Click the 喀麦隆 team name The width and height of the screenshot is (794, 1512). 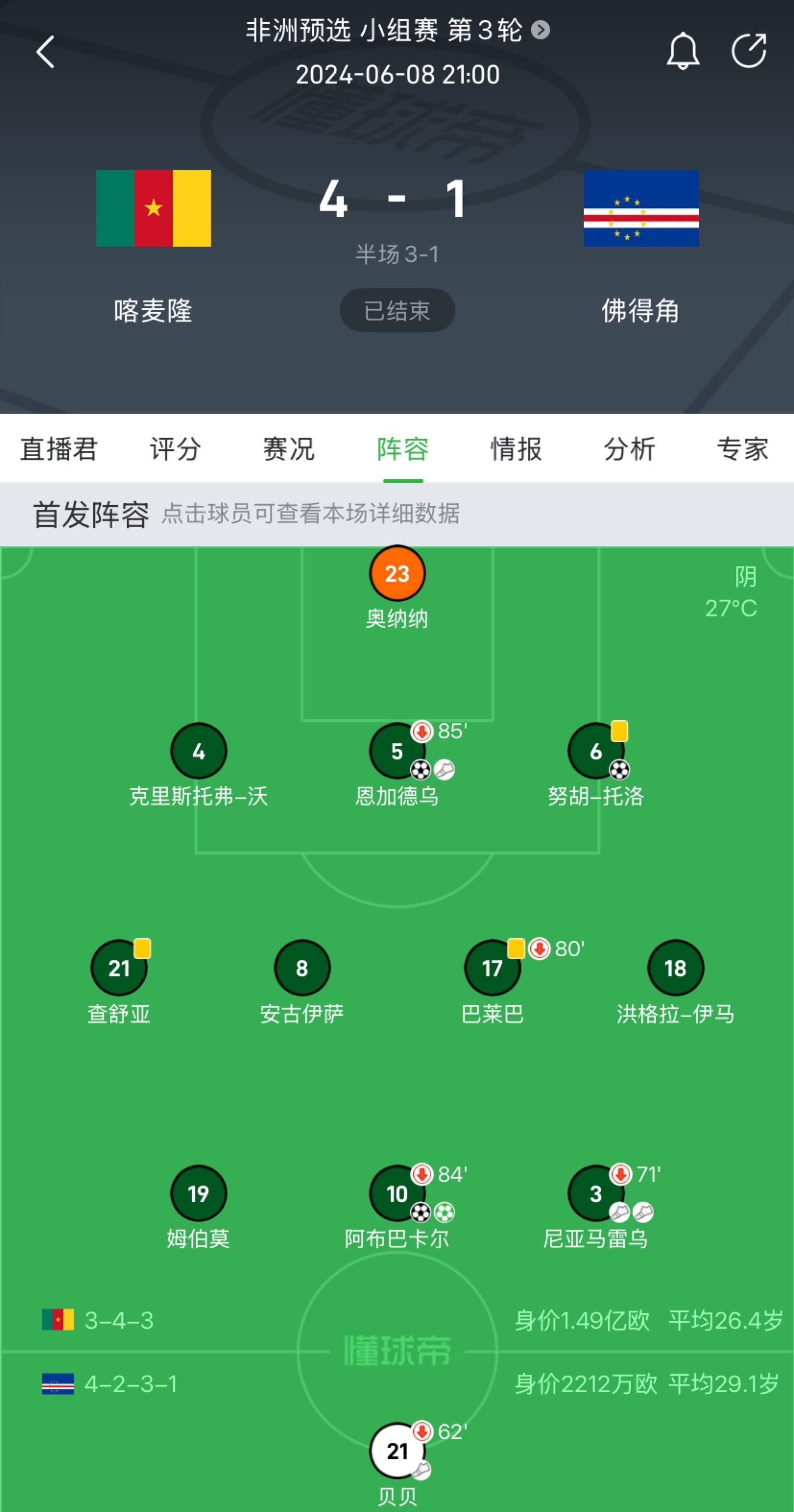tap(153, 311)
